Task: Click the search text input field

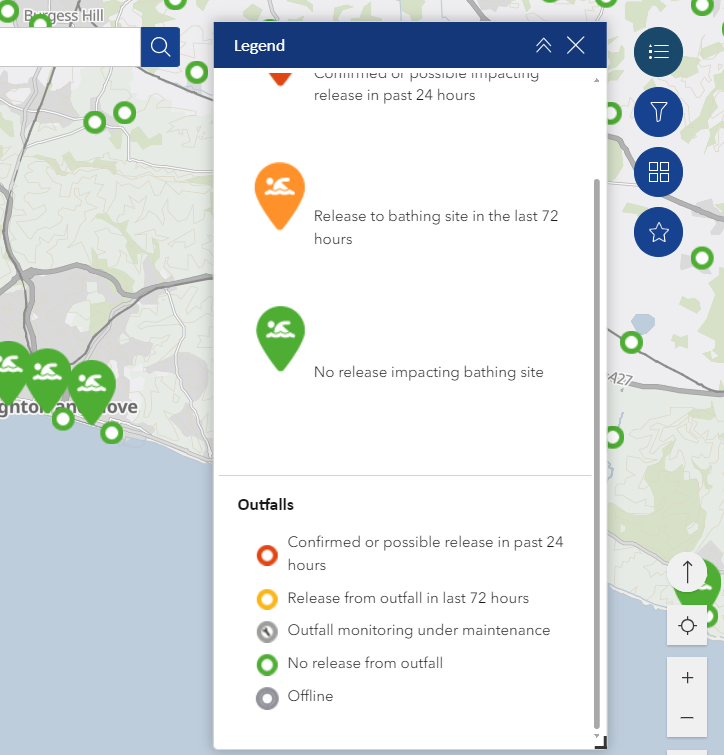Action: (68, 46)
